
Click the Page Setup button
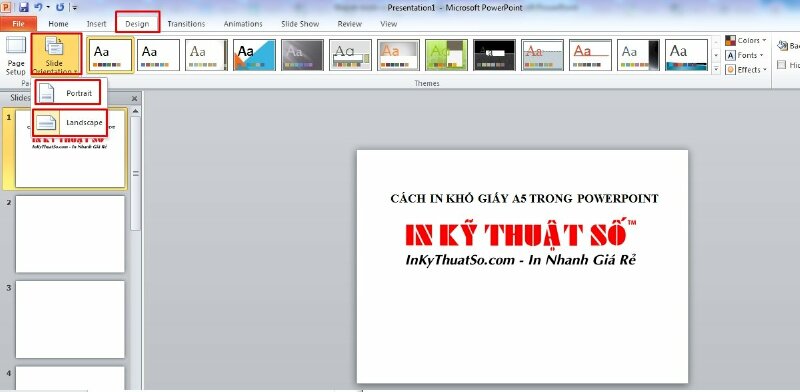16,55
